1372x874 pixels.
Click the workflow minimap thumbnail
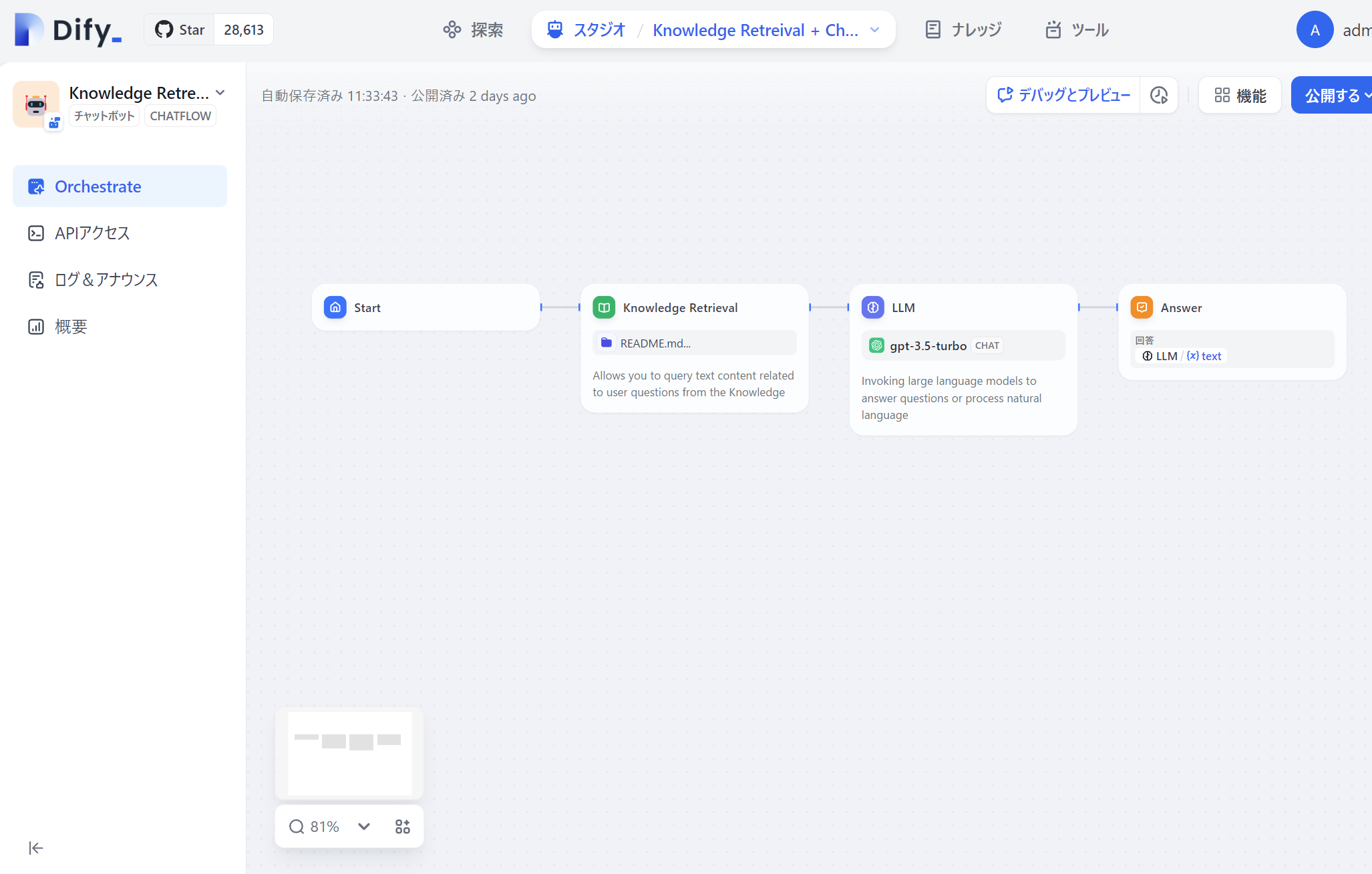coord(349,753)
